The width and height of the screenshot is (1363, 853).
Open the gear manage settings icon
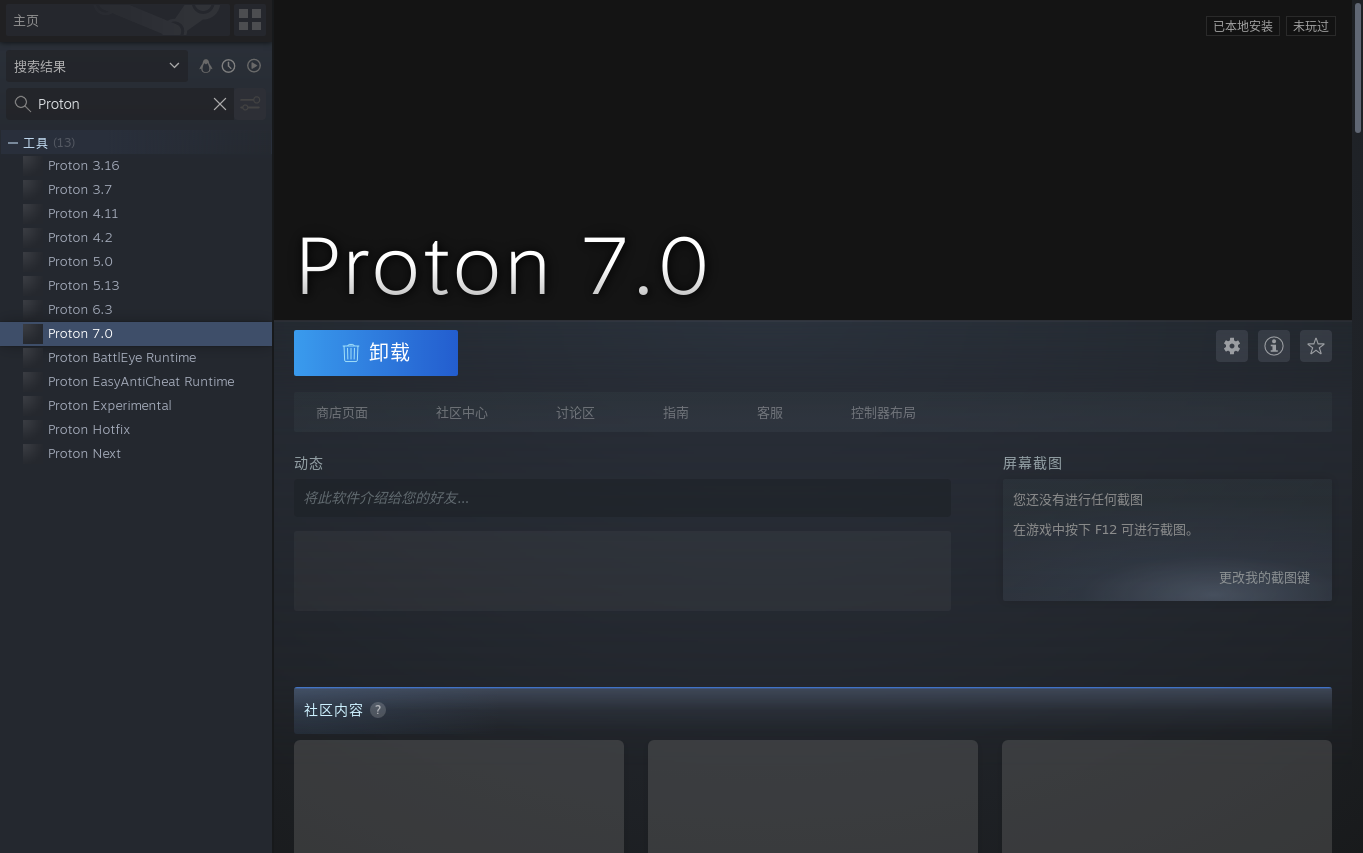[x=1232, y=346]
